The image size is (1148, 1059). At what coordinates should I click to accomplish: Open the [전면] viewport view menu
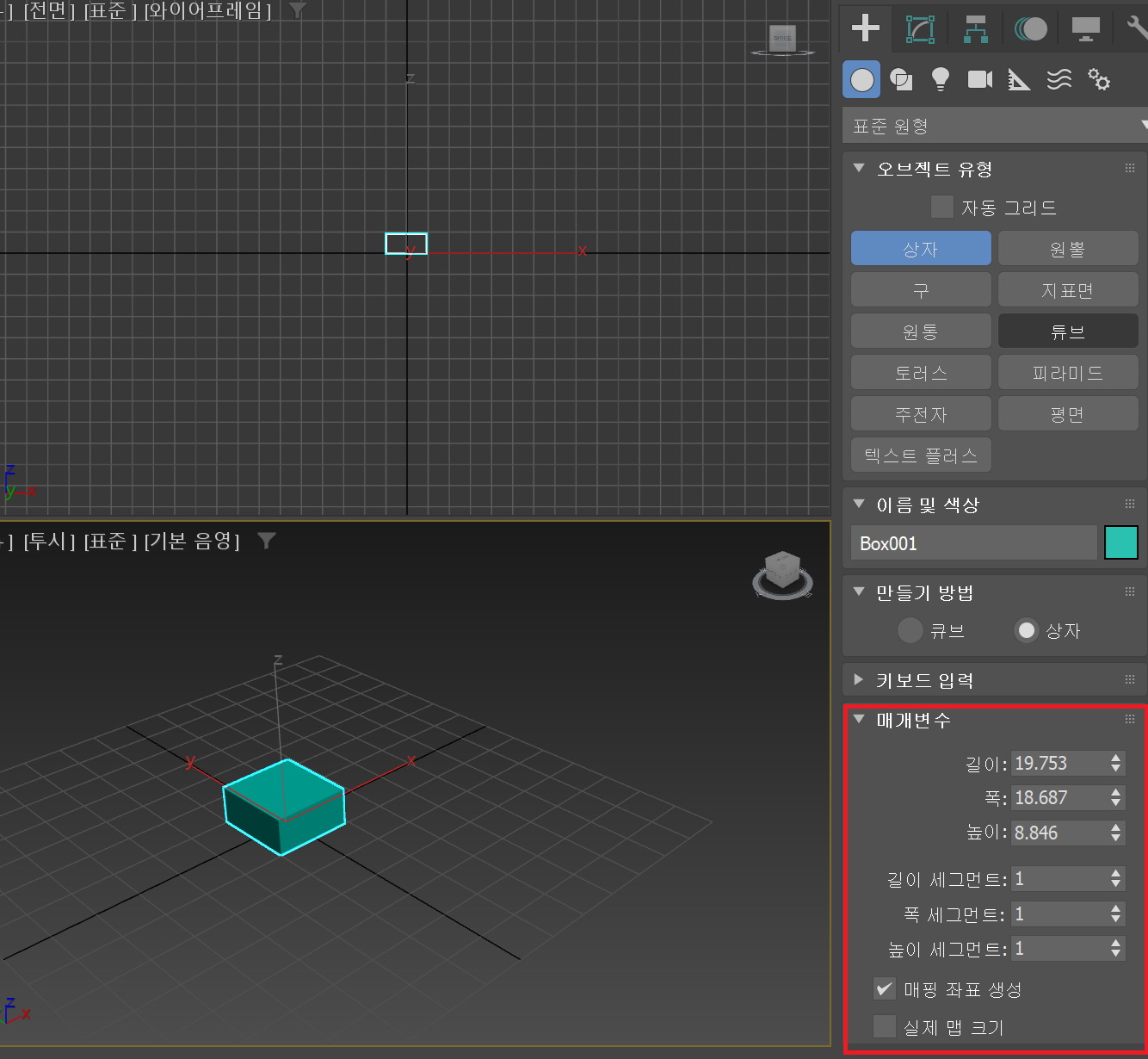coord(49,11)
